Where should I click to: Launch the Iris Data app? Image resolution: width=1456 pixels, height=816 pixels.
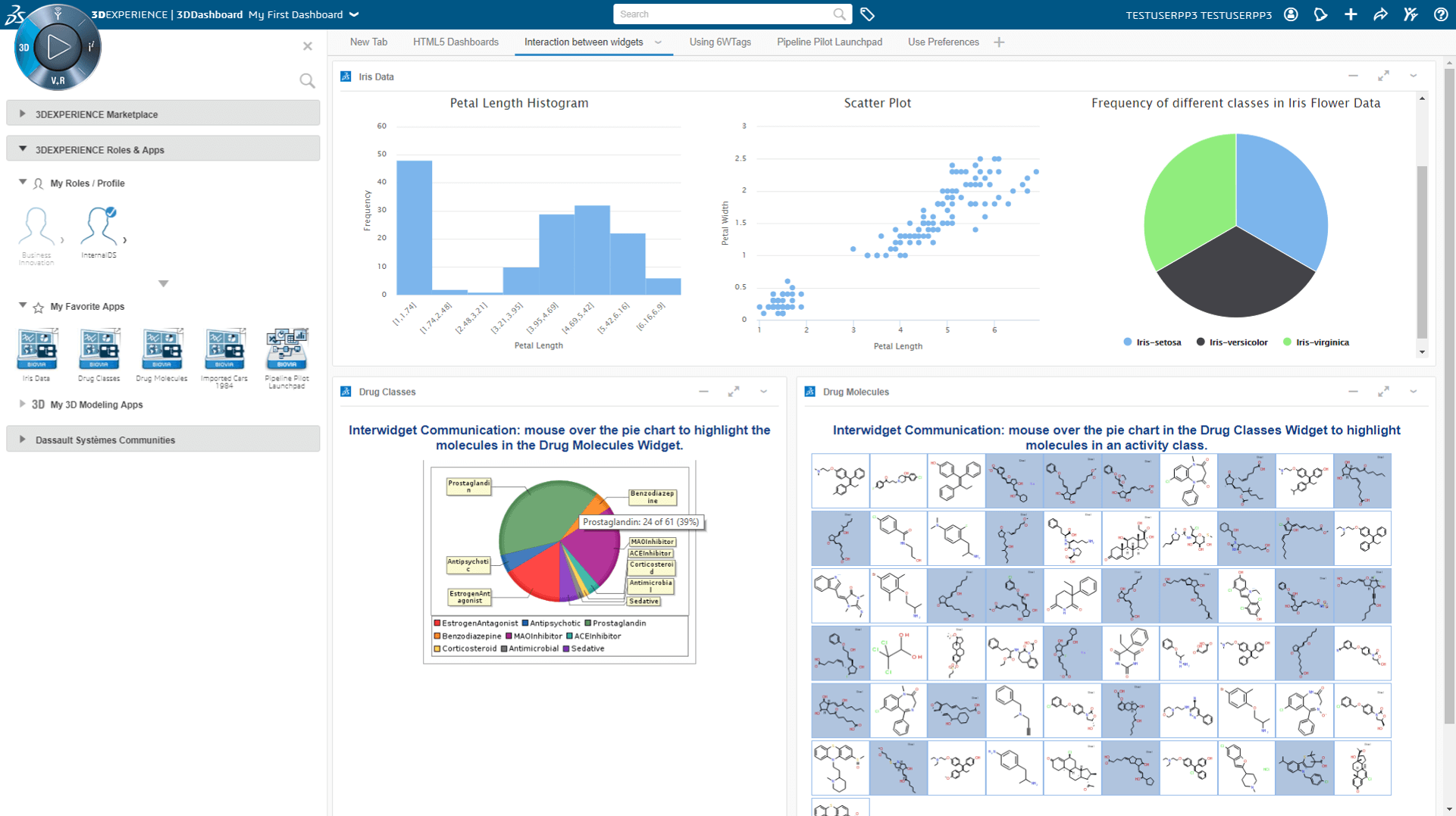click(x=36, y=354)
